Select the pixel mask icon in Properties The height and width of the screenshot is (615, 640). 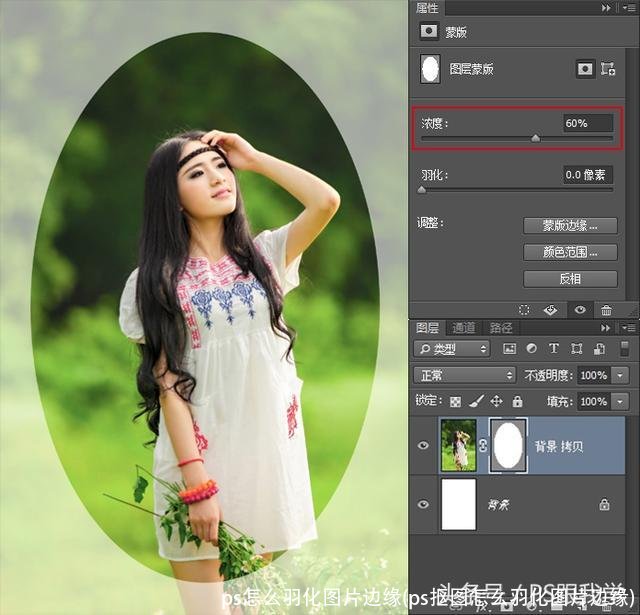(586, 70)
